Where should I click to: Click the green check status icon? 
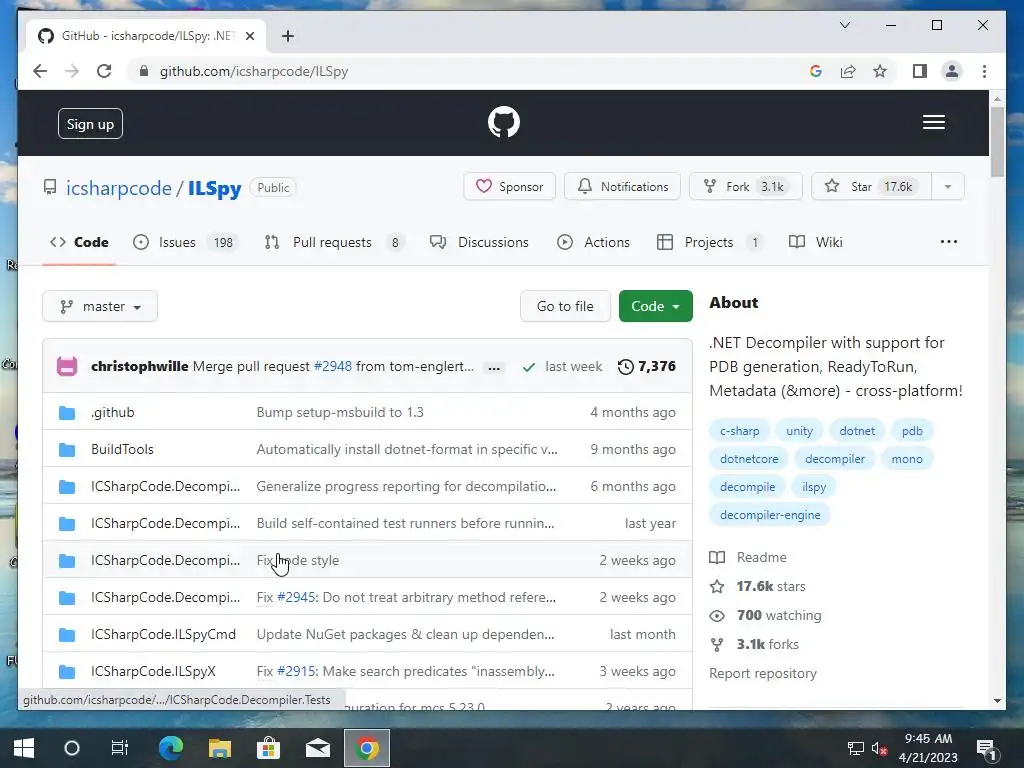pyautogui.click(x=528, y=367)
